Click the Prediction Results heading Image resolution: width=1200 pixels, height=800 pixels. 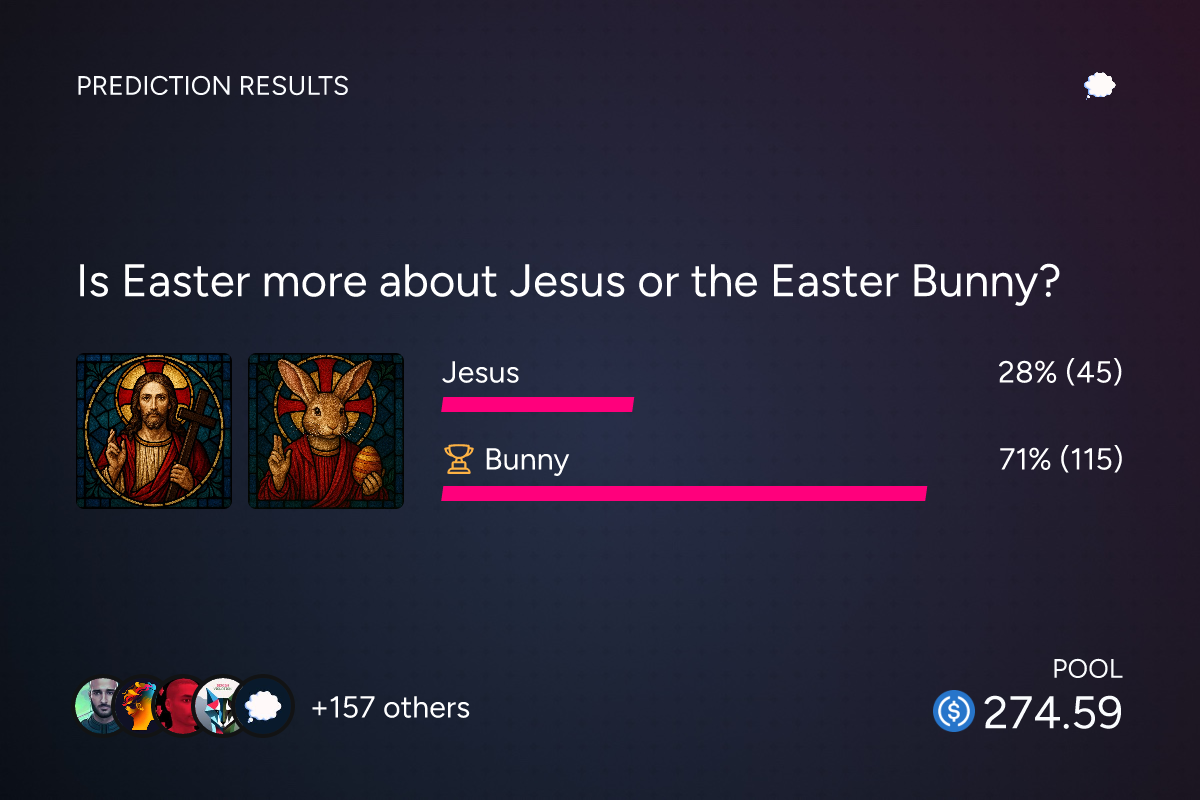coord(213,86)
